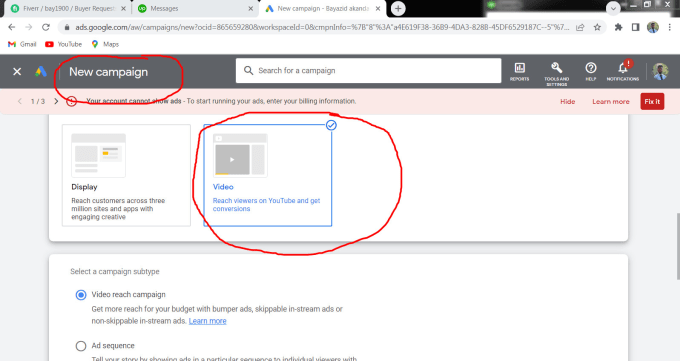Choose Ad sequence radio button
The width and height of the screenshot is (680, 361).
coord(81,346)
